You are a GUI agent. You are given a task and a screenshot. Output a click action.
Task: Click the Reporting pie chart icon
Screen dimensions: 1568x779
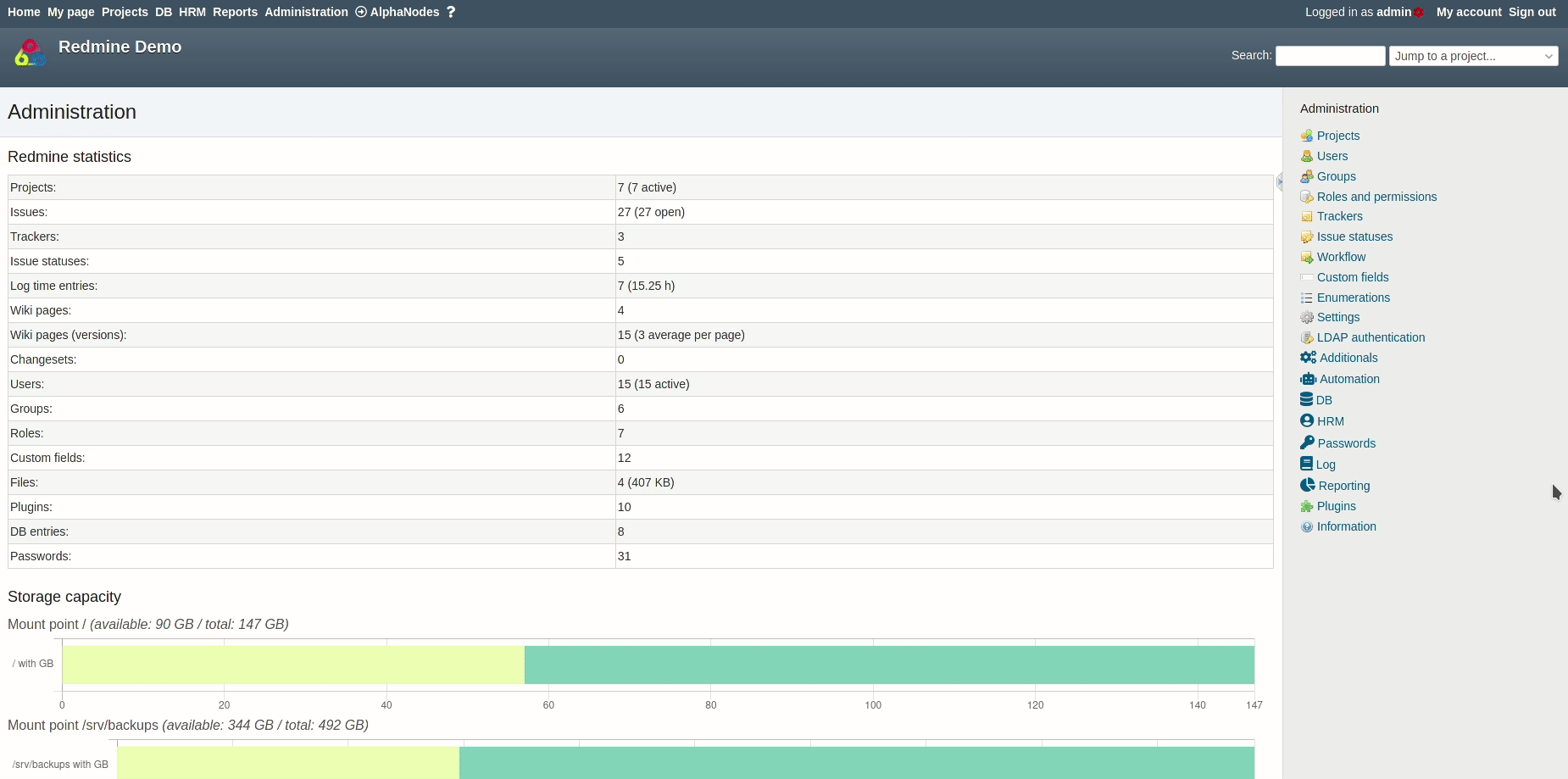click(x=1308, y=485)
